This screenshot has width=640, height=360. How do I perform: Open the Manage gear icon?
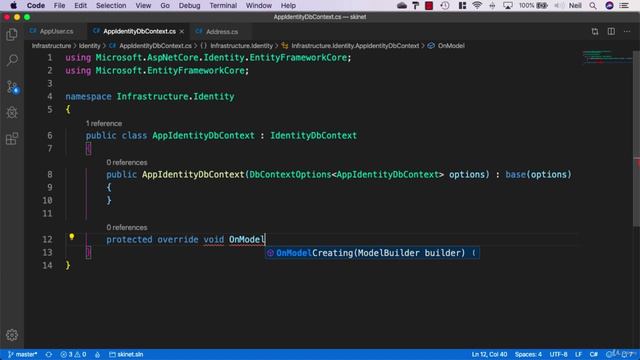tap(12, 335)
